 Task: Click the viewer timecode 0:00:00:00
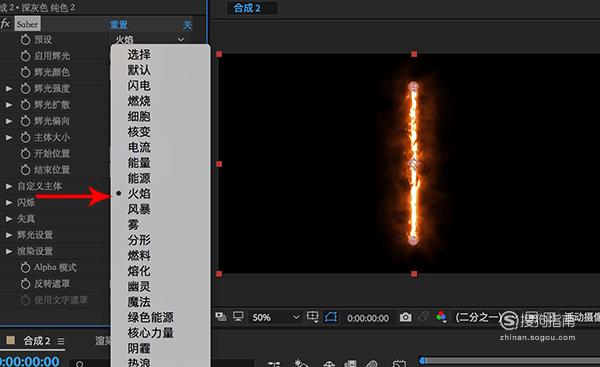pyautogui.click(x=368, y=318)
